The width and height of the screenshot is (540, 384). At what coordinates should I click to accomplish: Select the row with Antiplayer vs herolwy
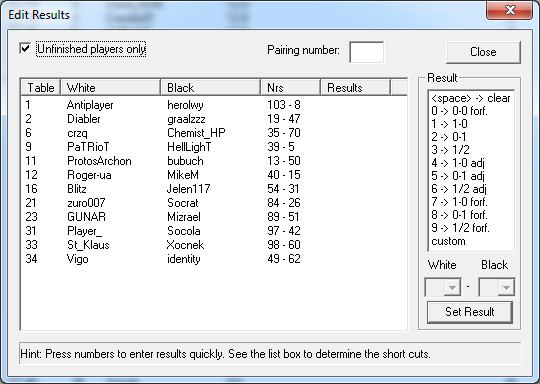[214, 105]
